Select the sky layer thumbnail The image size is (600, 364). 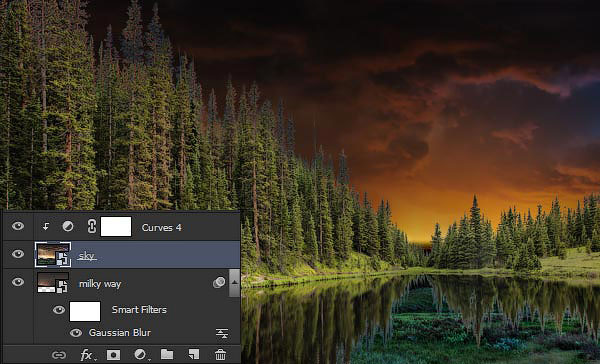tap(53, 254)
